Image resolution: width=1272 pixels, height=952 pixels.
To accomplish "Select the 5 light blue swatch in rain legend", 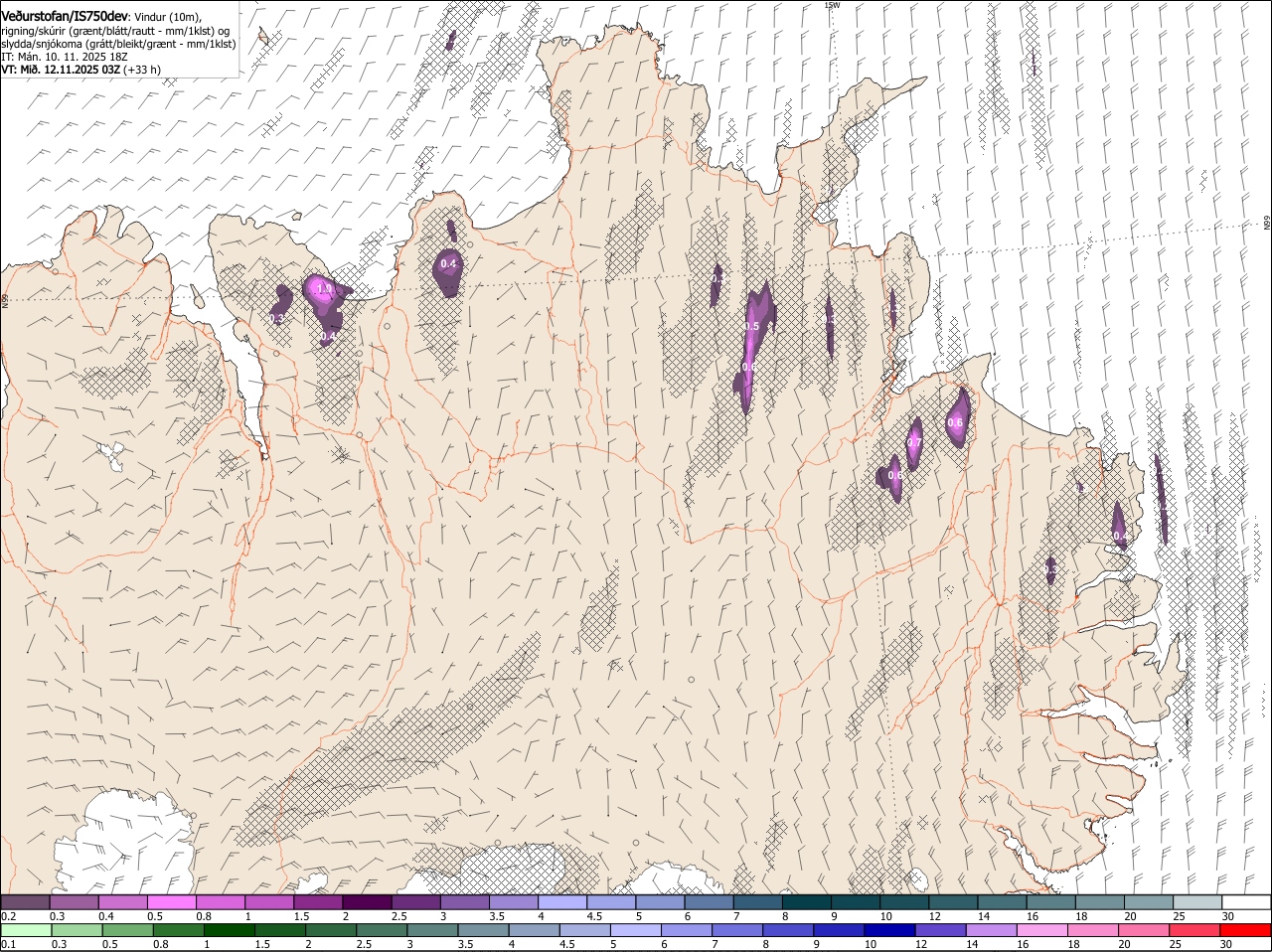I will (x=635, y=931).
